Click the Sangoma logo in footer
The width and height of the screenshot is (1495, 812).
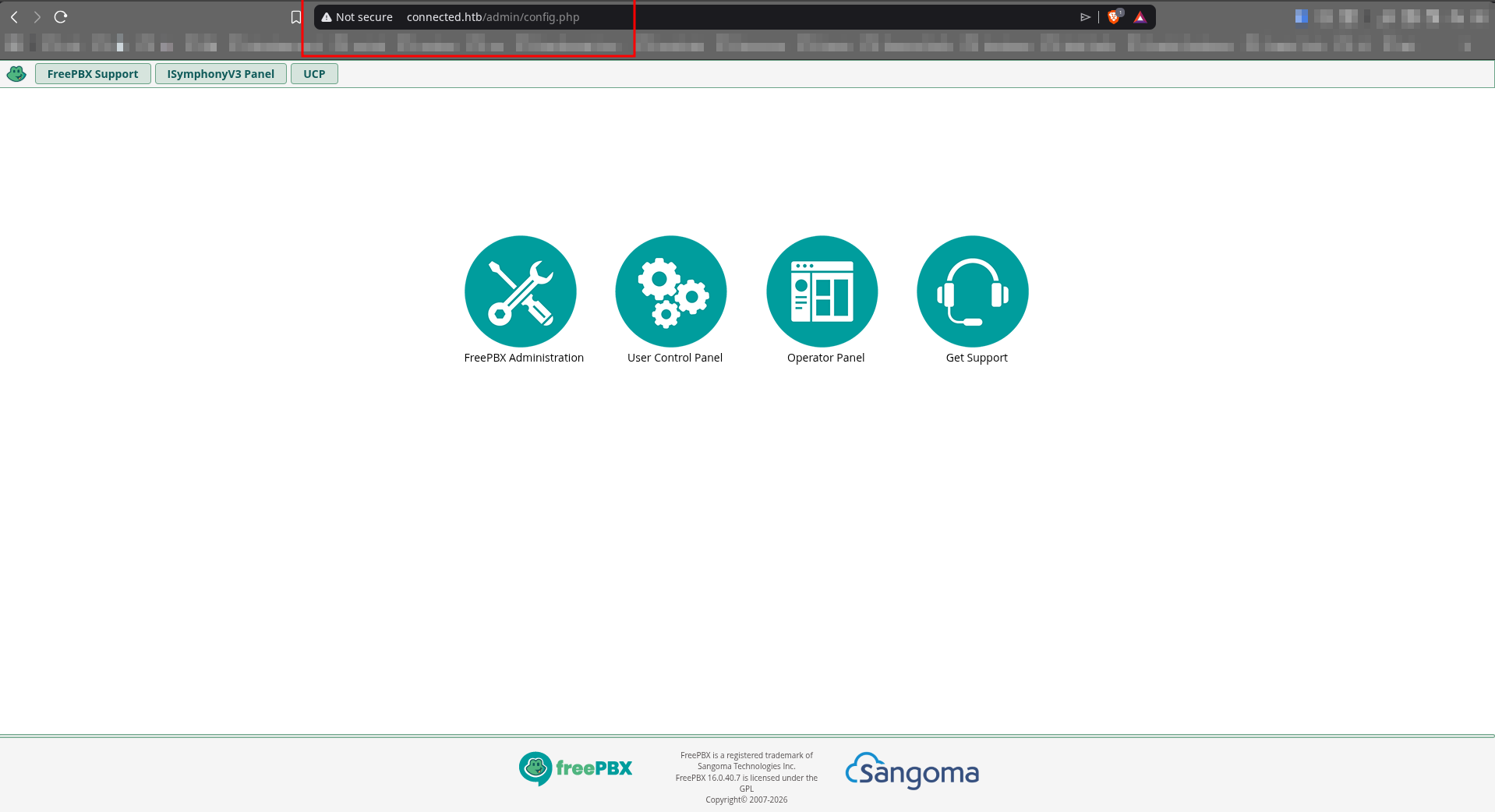[x=912, y=771]
